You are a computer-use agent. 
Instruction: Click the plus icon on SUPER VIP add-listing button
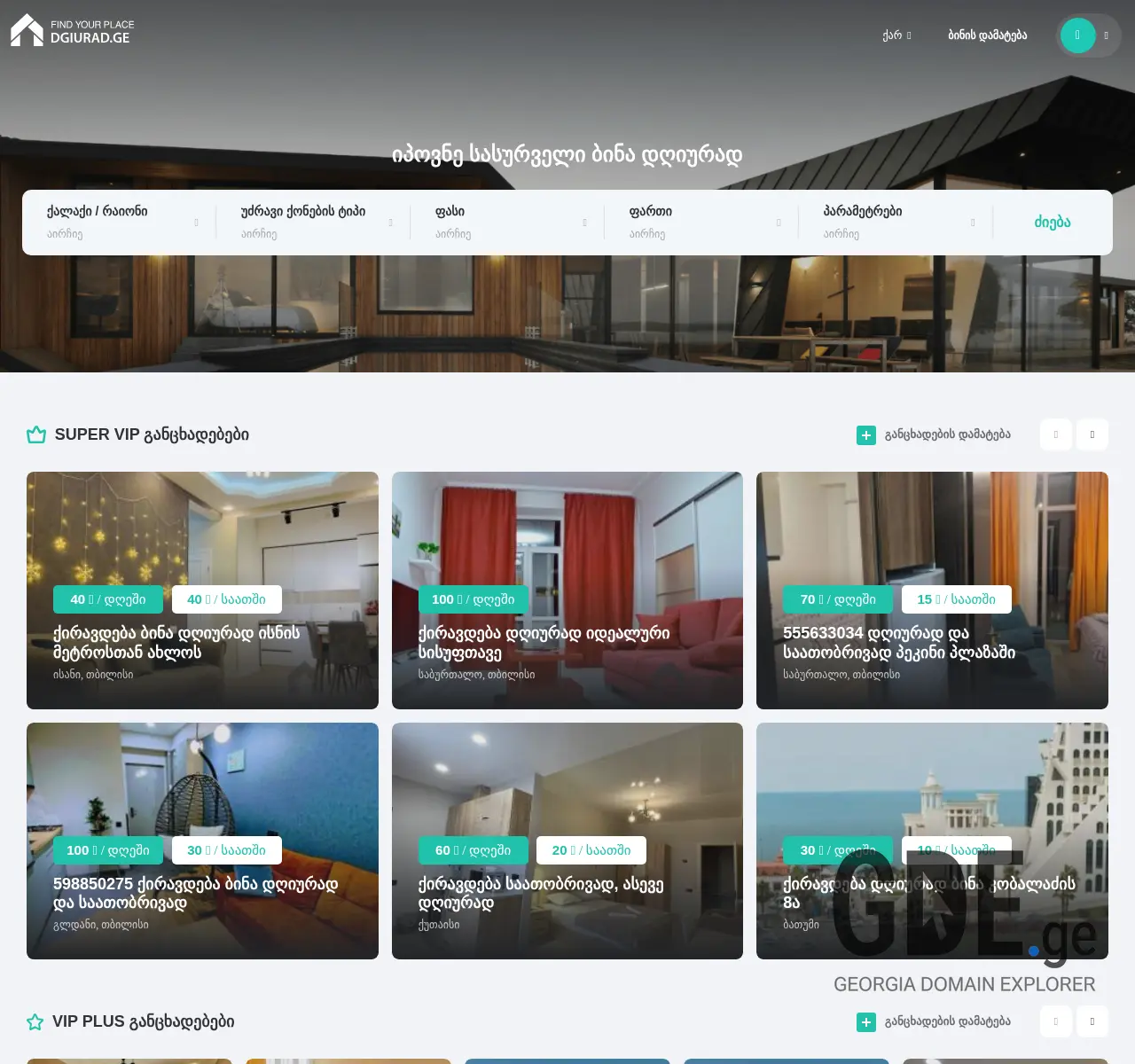[866, 435]
